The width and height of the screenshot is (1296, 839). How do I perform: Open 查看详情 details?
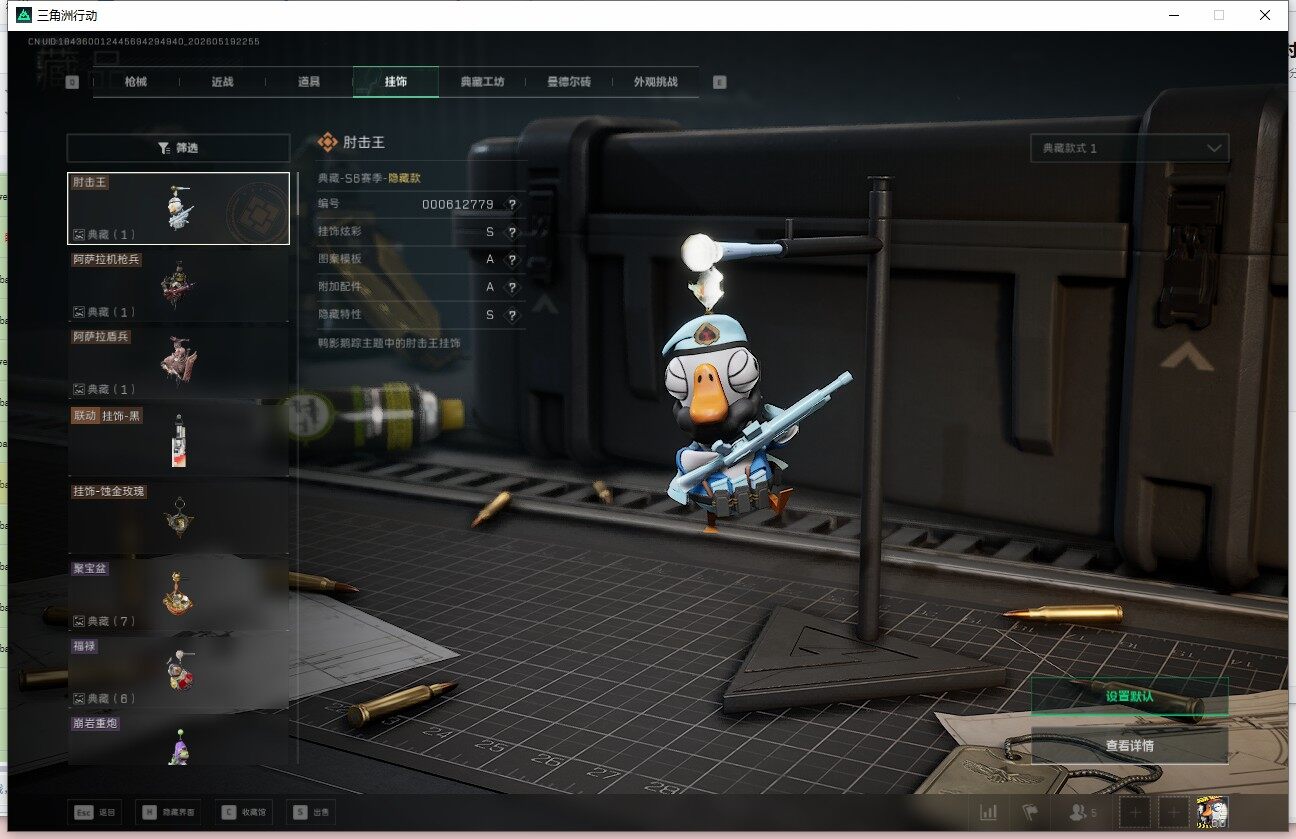[x=1129, y=745]
